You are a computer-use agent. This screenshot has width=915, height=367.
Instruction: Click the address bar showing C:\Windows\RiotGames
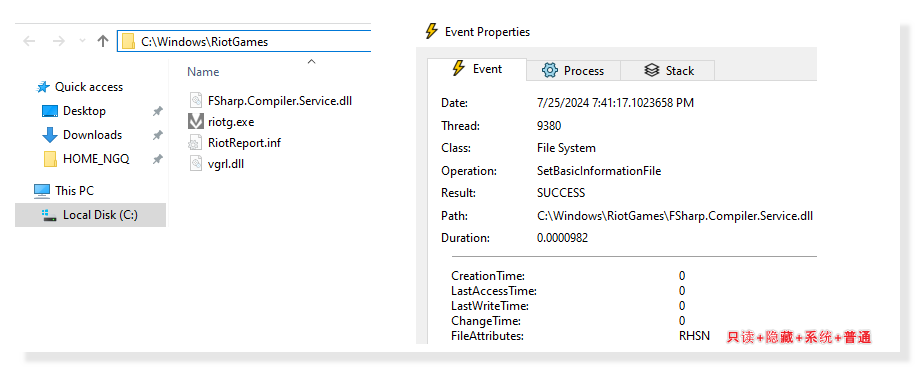click(244, 41)
